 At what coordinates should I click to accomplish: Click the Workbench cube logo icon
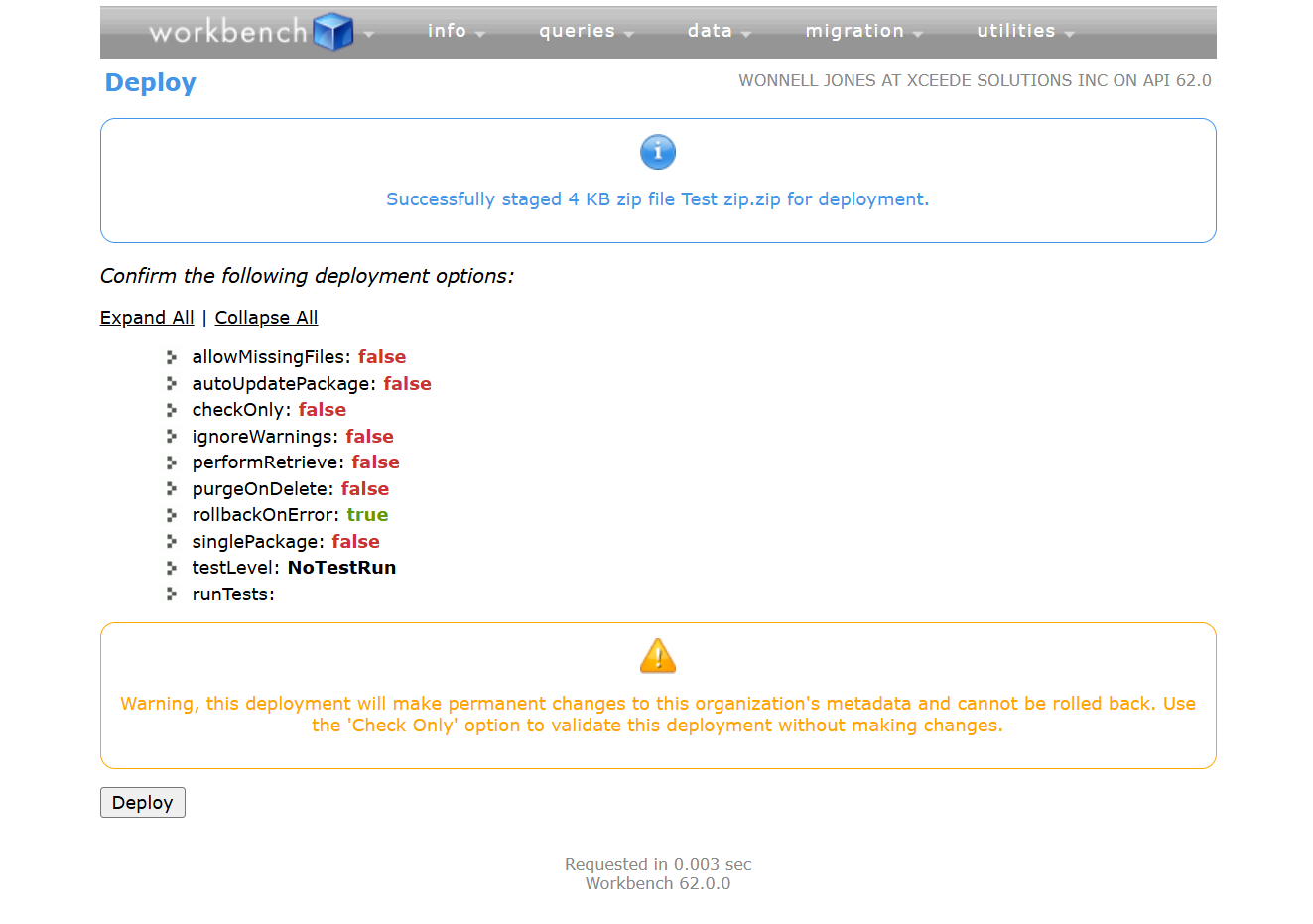332,32
